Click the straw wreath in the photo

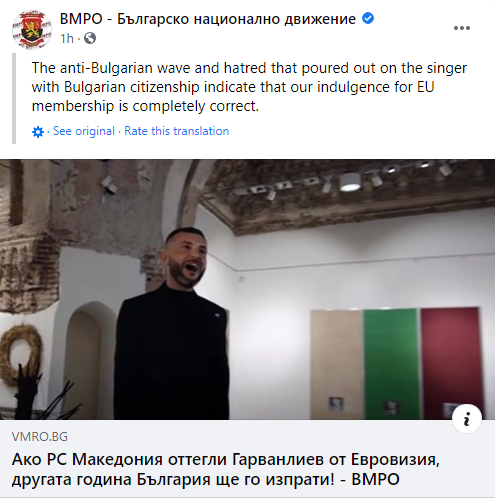pyautogui.click(x=21, y=354)
